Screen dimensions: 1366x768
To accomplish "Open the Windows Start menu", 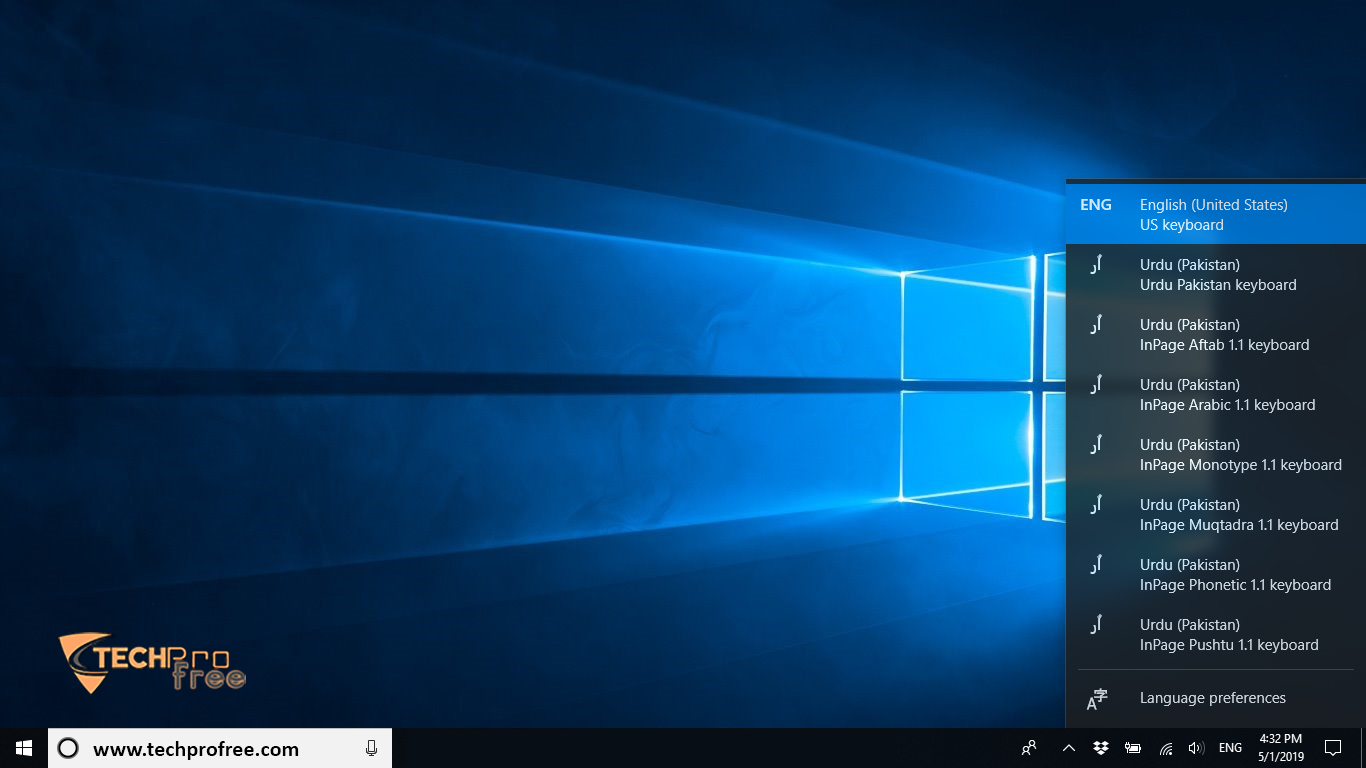I will pos(24,748).
